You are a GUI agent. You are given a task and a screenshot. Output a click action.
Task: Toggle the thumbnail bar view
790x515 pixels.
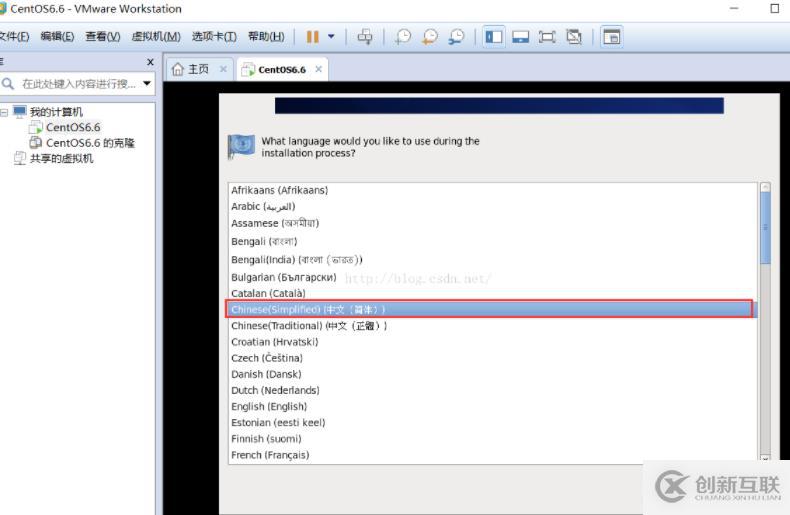coord(520,37)
